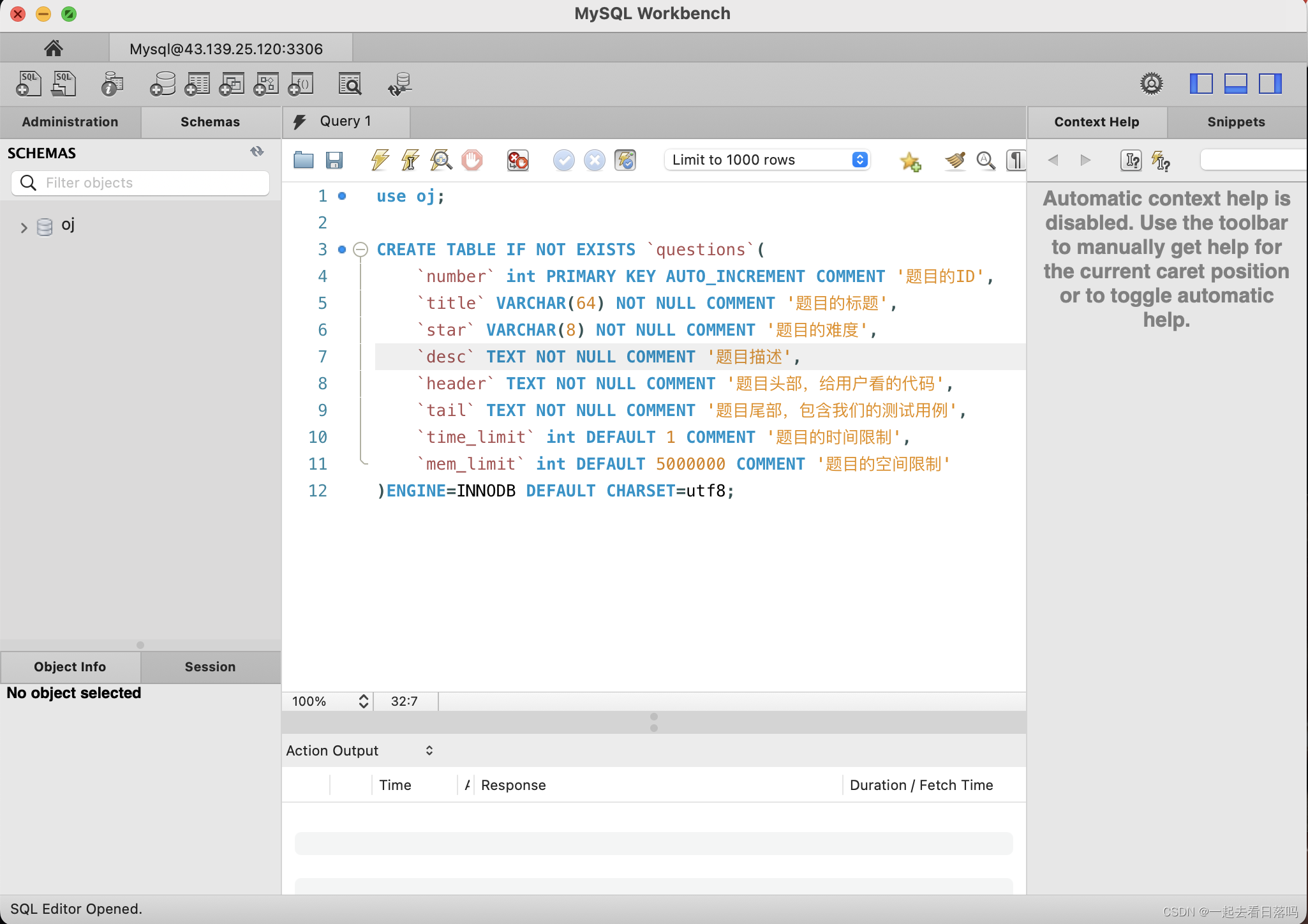The height and width of the screenshot is (924, 1308).
Task: Commit transaction checkmark icon
Action: tap(564, 160)
